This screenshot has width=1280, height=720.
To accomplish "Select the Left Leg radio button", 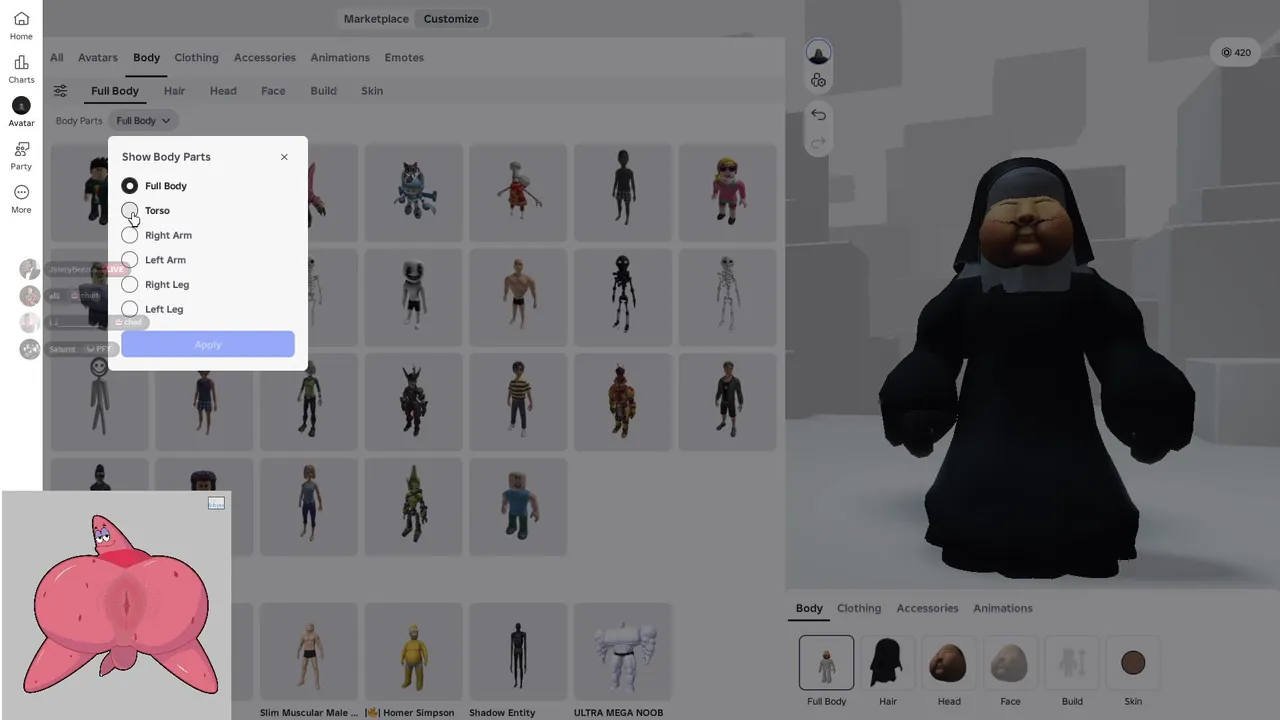I will point(130,309).
